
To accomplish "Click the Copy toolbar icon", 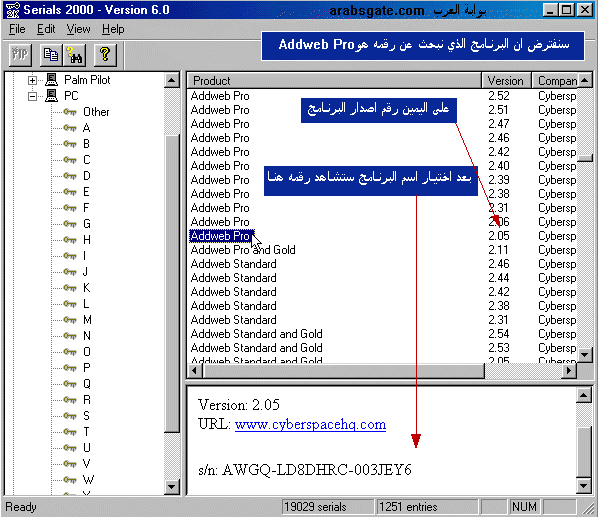I will click(x=51, y=55).
